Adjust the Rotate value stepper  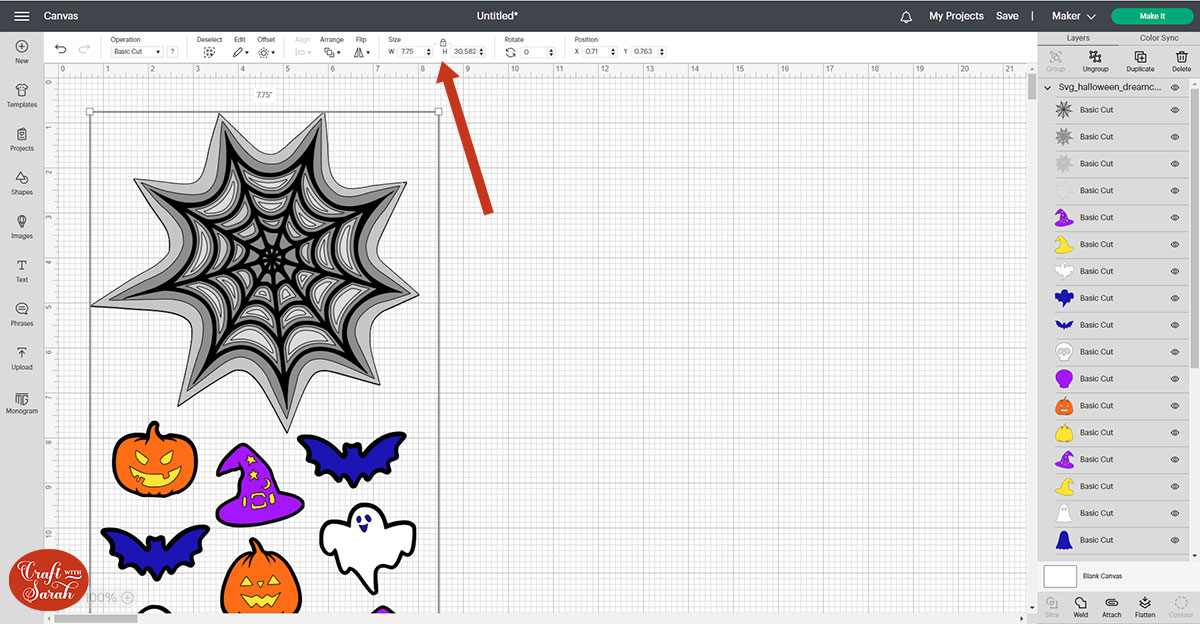[x=552, y=51]
